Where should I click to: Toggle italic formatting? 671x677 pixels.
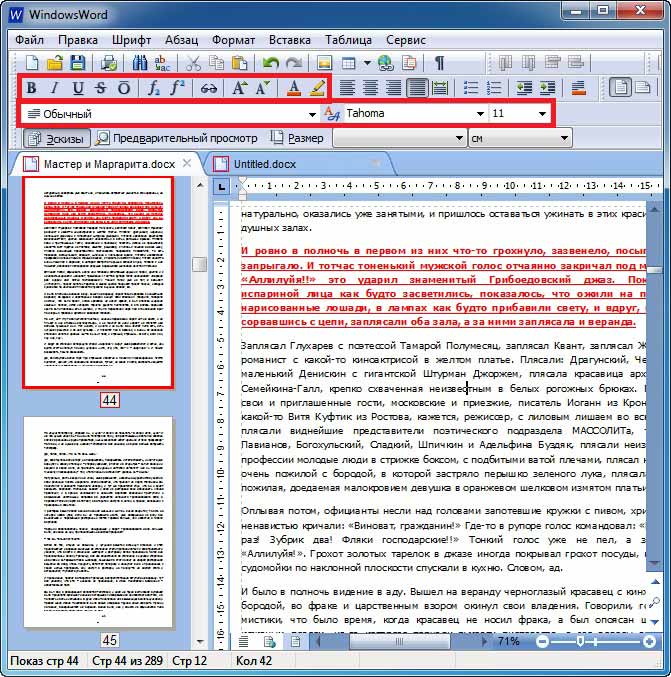coord(54,88)
